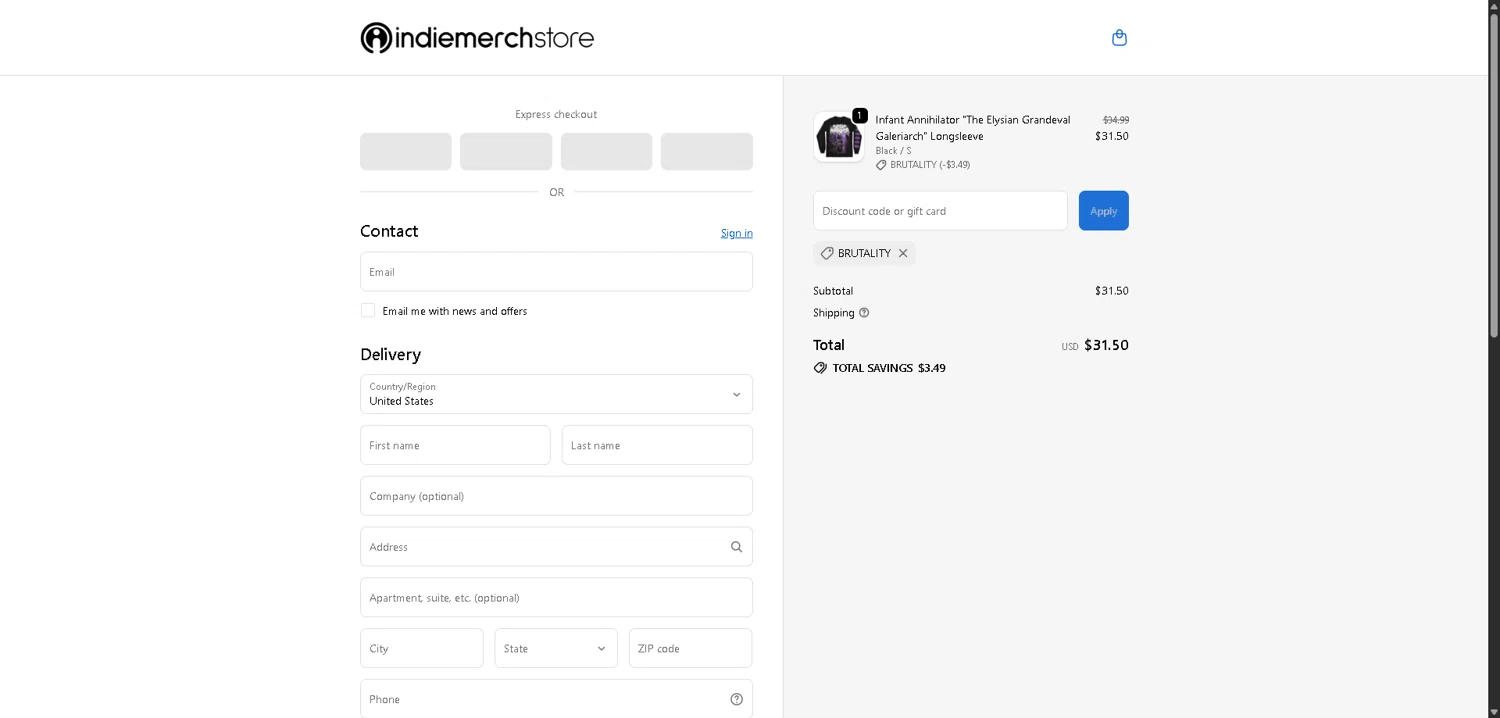Click the second express checkout button
Image resolution: width=1500 pixels, height=718 pixels.
pyautogui.click(x=506, y=152)
